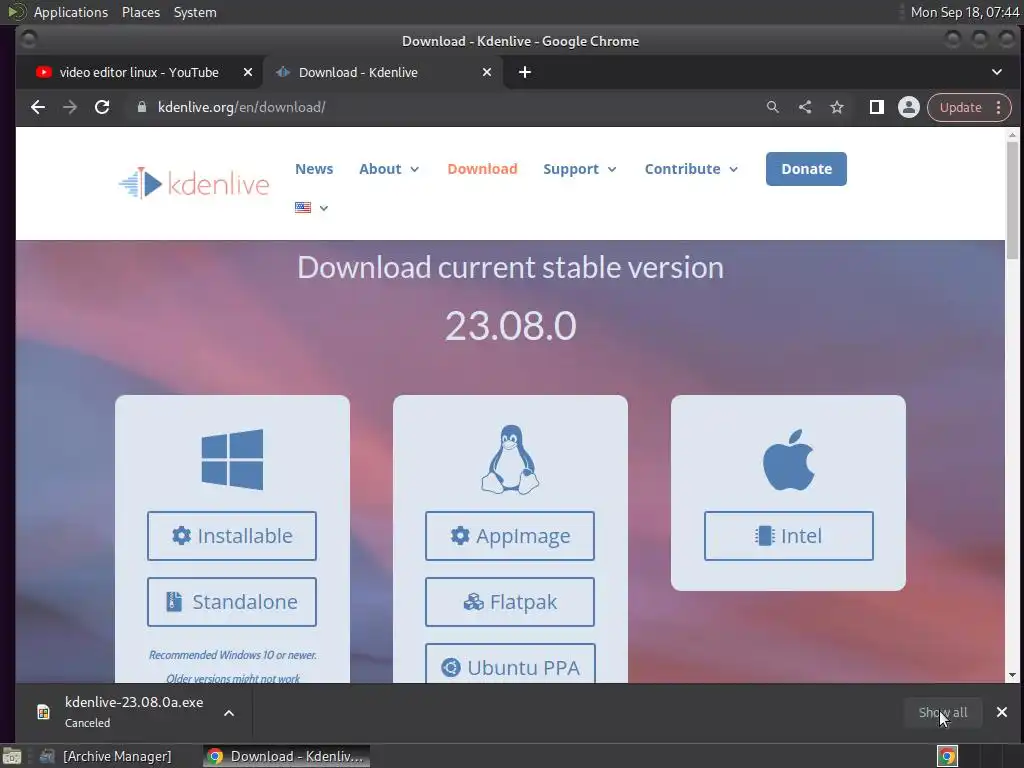This screenshot has height=768, width=1024.
Task: Select the Download - Kdenlive taskbar entry
Action: [x=287, y=756]
